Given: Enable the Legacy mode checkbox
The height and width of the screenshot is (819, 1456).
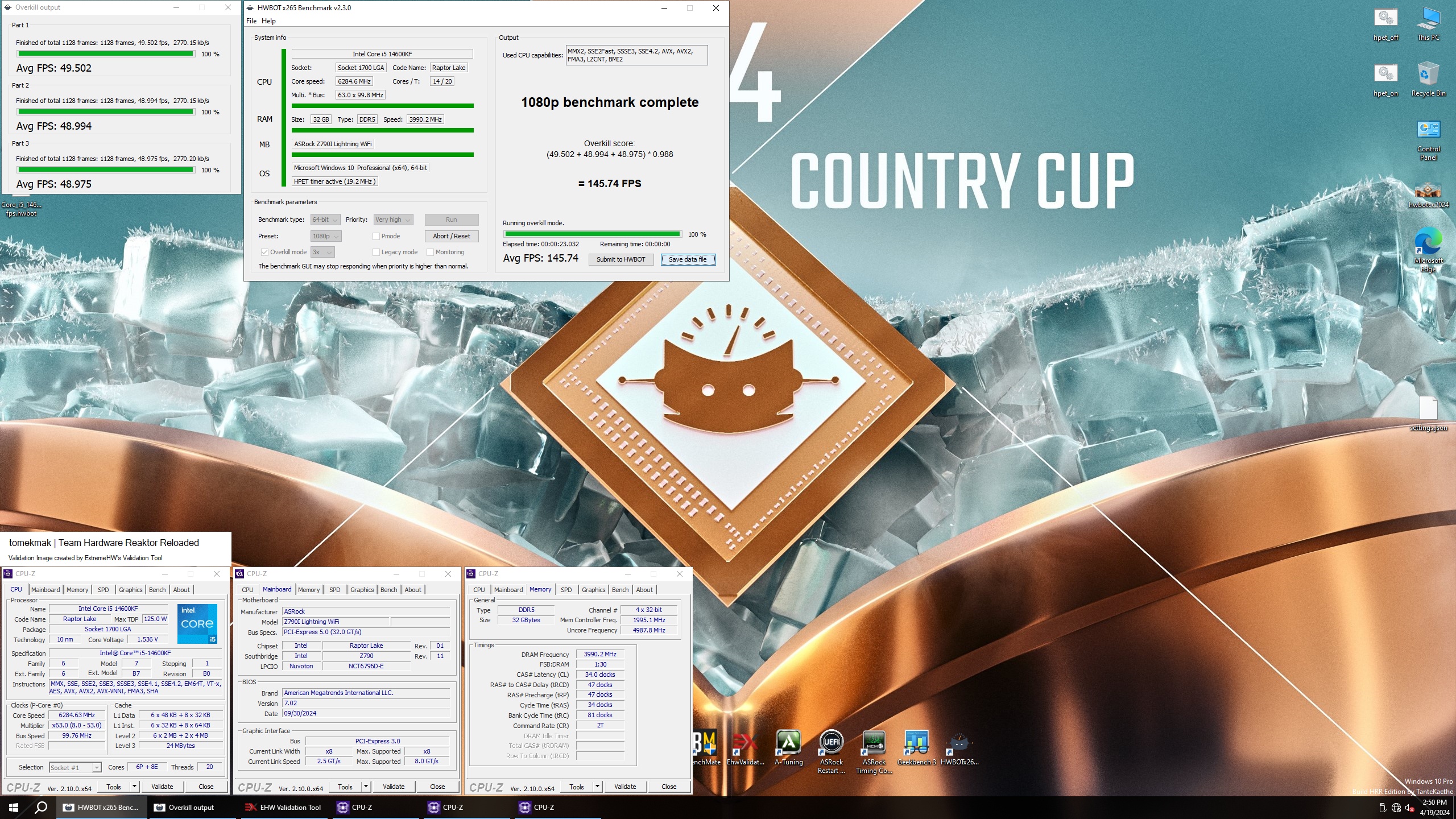Looking at the screenshot, I should [376, 252].
